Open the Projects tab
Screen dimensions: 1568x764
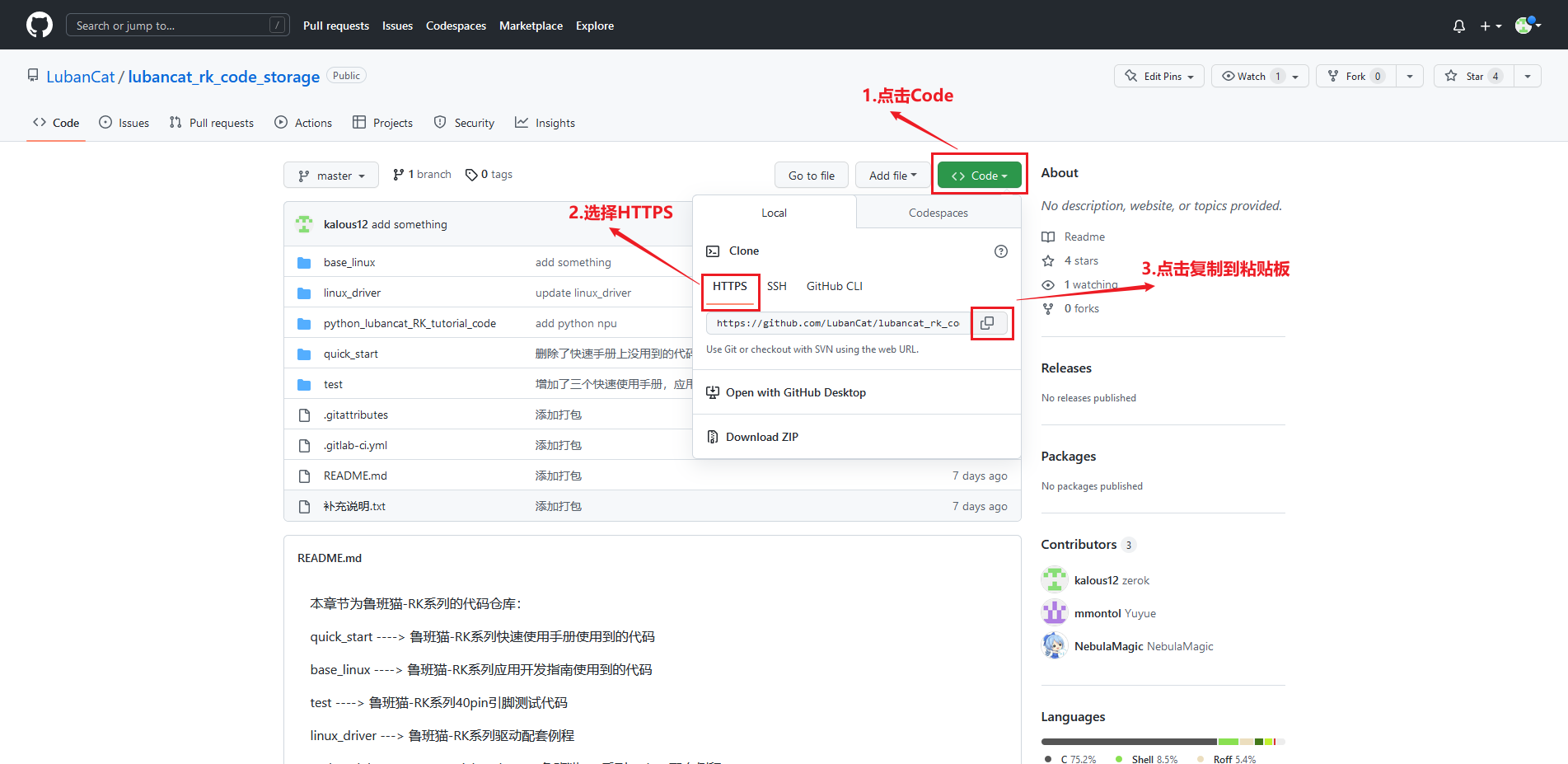383,123
